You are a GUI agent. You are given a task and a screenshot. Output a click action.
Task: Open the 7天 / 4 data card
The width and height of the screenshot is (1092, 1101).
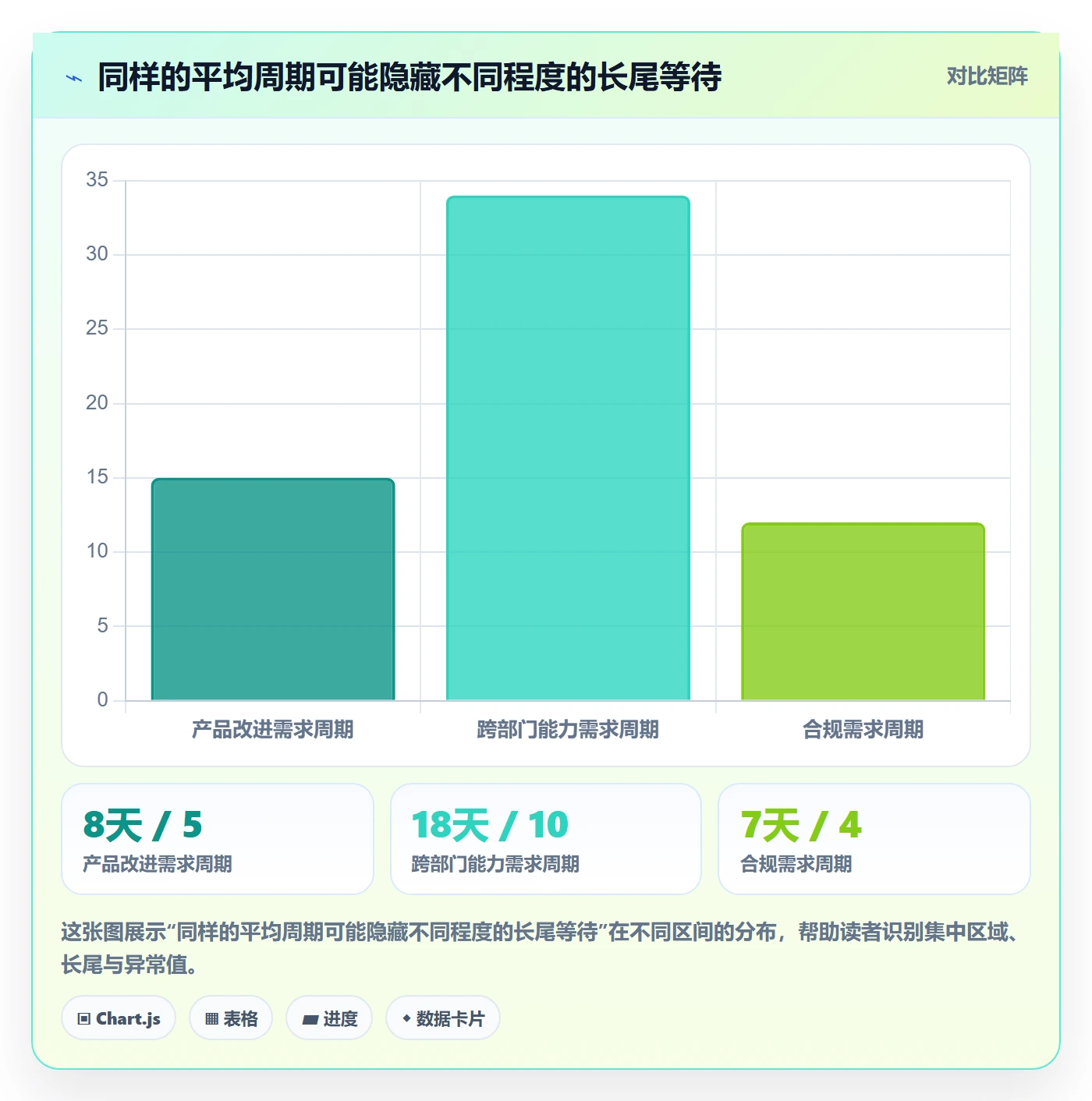(874, 839)
